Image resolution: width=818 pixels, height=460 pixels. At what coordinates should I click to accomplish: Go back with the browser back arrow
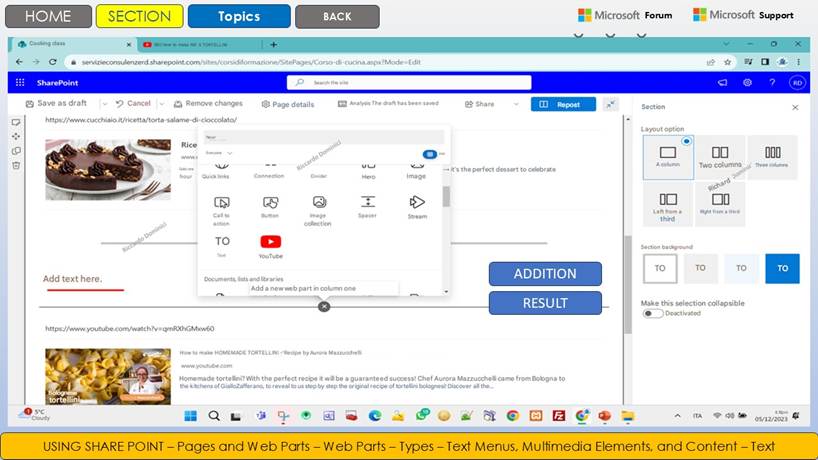[x=19, y=62]
